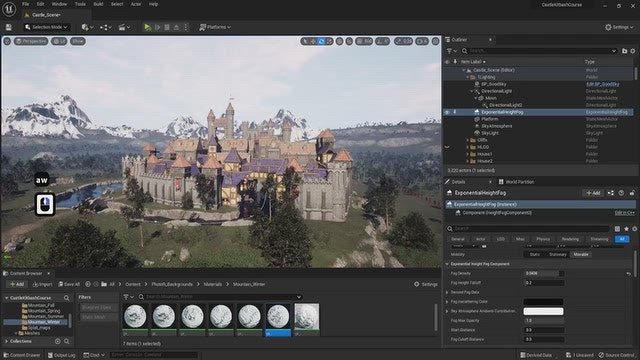
Task: Open Sky Atmosphere Ambient Contribution white swatch
Action: tap(543, 311)
